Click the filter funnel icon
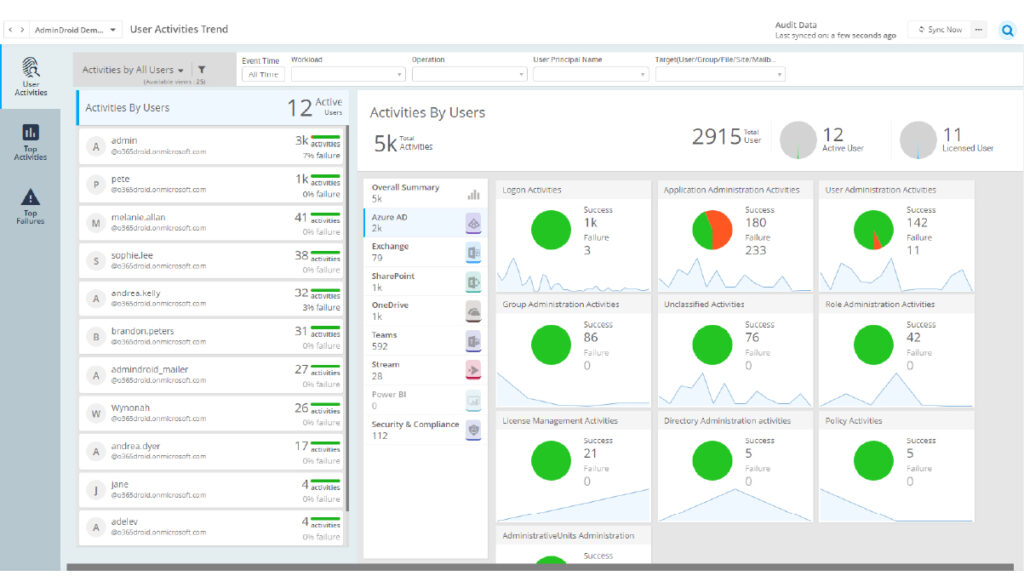 (202, 70)
